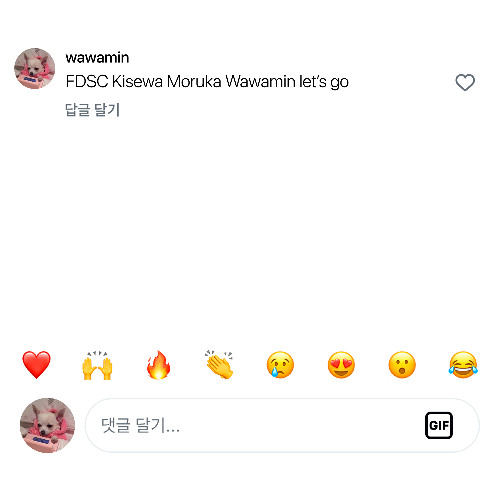The width and height of the screenshot is (500, 500).
Task: Insert the red heart emoji reaction
Action: [36, 365]
